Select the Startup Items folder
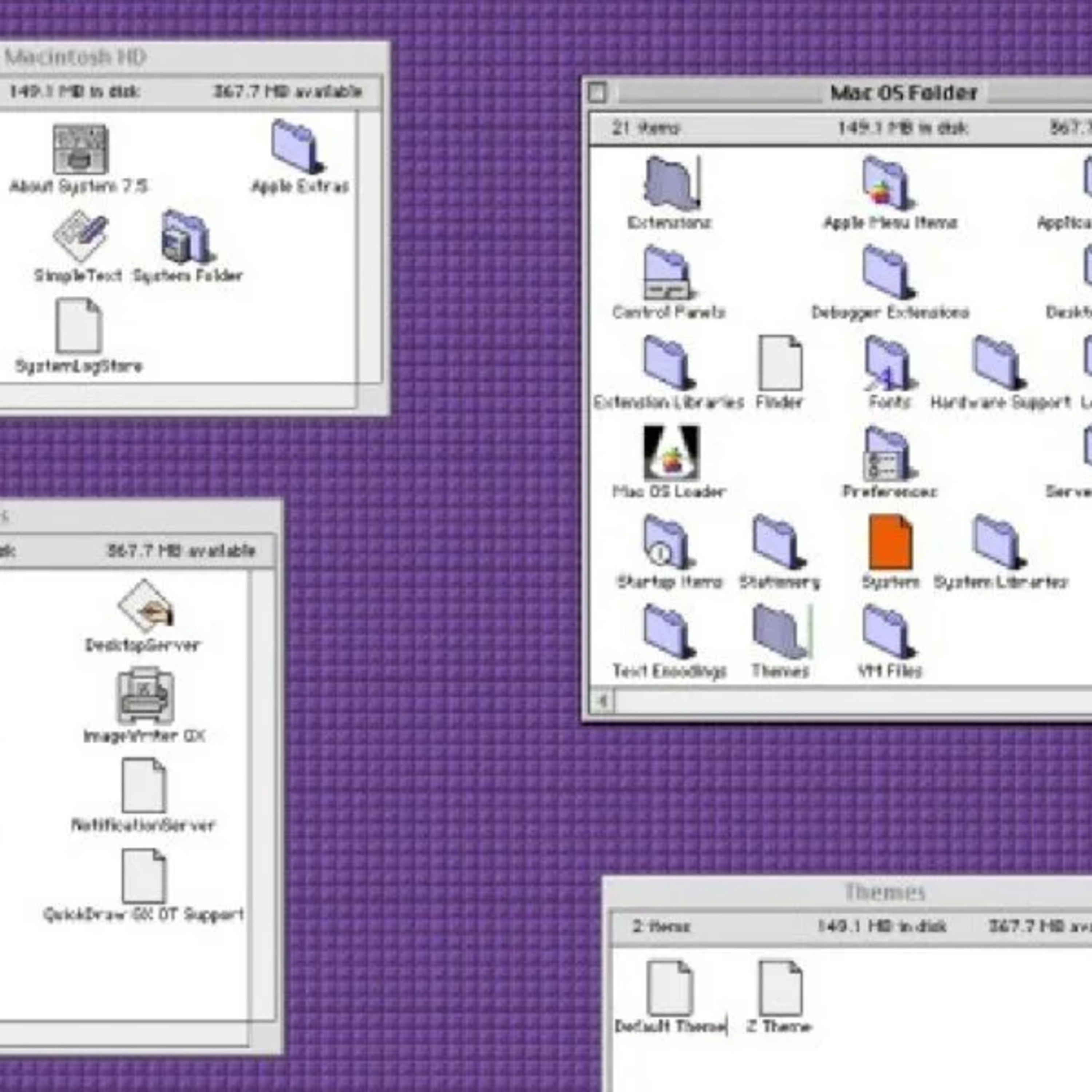This screenshot has height=1092, width=1092. tap(669, 542)
